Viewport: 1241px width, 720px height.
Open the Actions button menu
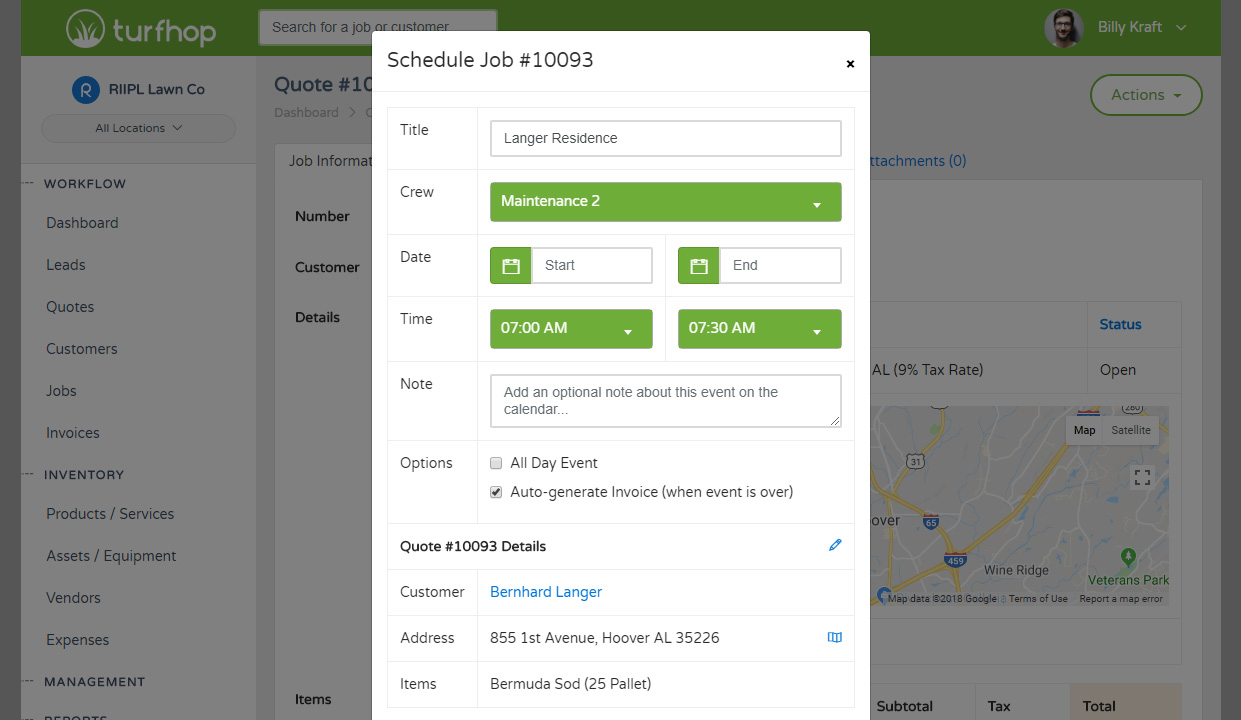point(1145,95)
